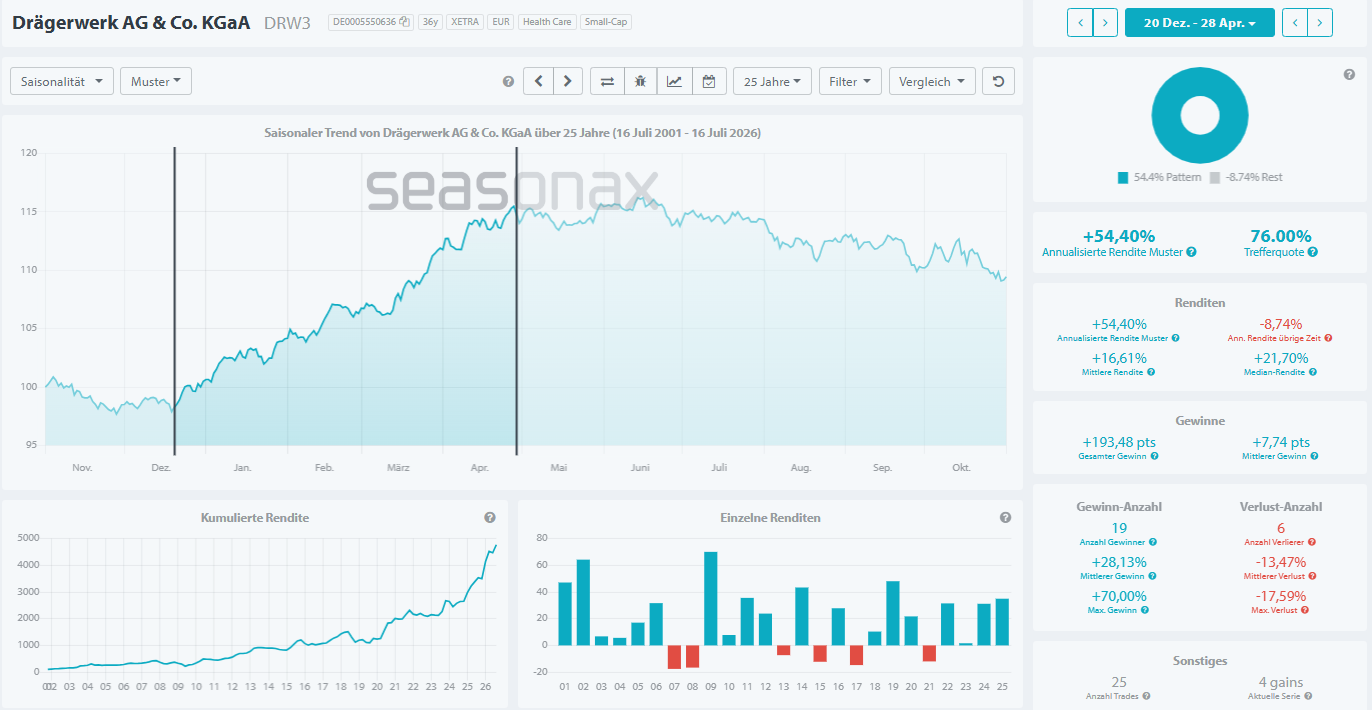Click the +16,61% Mittlere Rendite value
The image size is (1372, 710).
click(1119, 358)
